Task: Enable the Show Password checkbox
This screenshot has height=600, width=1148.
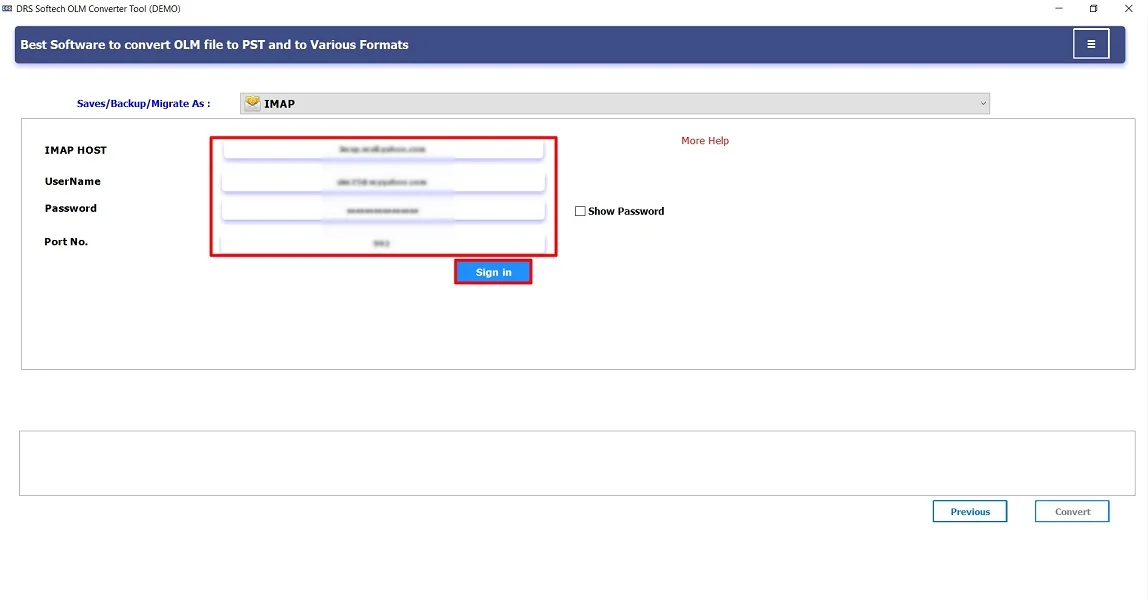Action: coord(580,210)
